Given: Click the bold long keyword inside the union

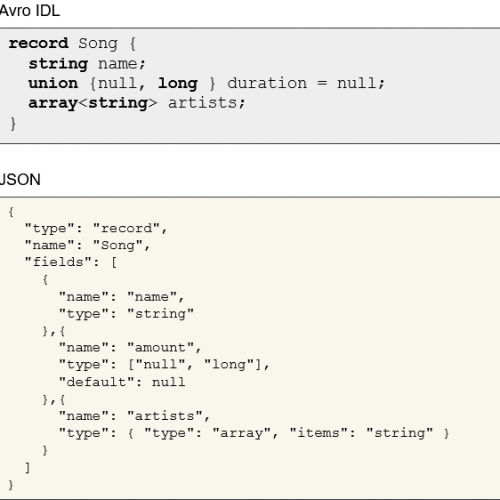Looking at the screenshot, I should (x=178, y=84).
